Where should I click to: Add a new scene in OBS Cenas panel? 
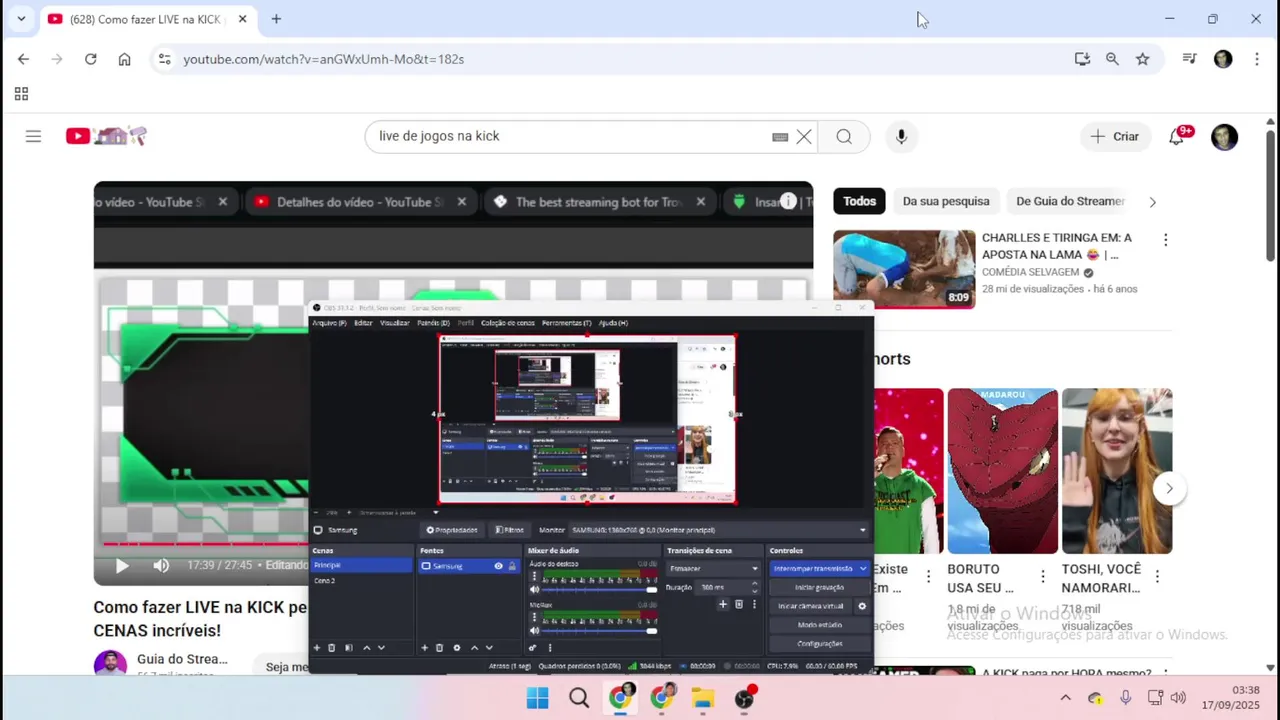click(317, 648)
